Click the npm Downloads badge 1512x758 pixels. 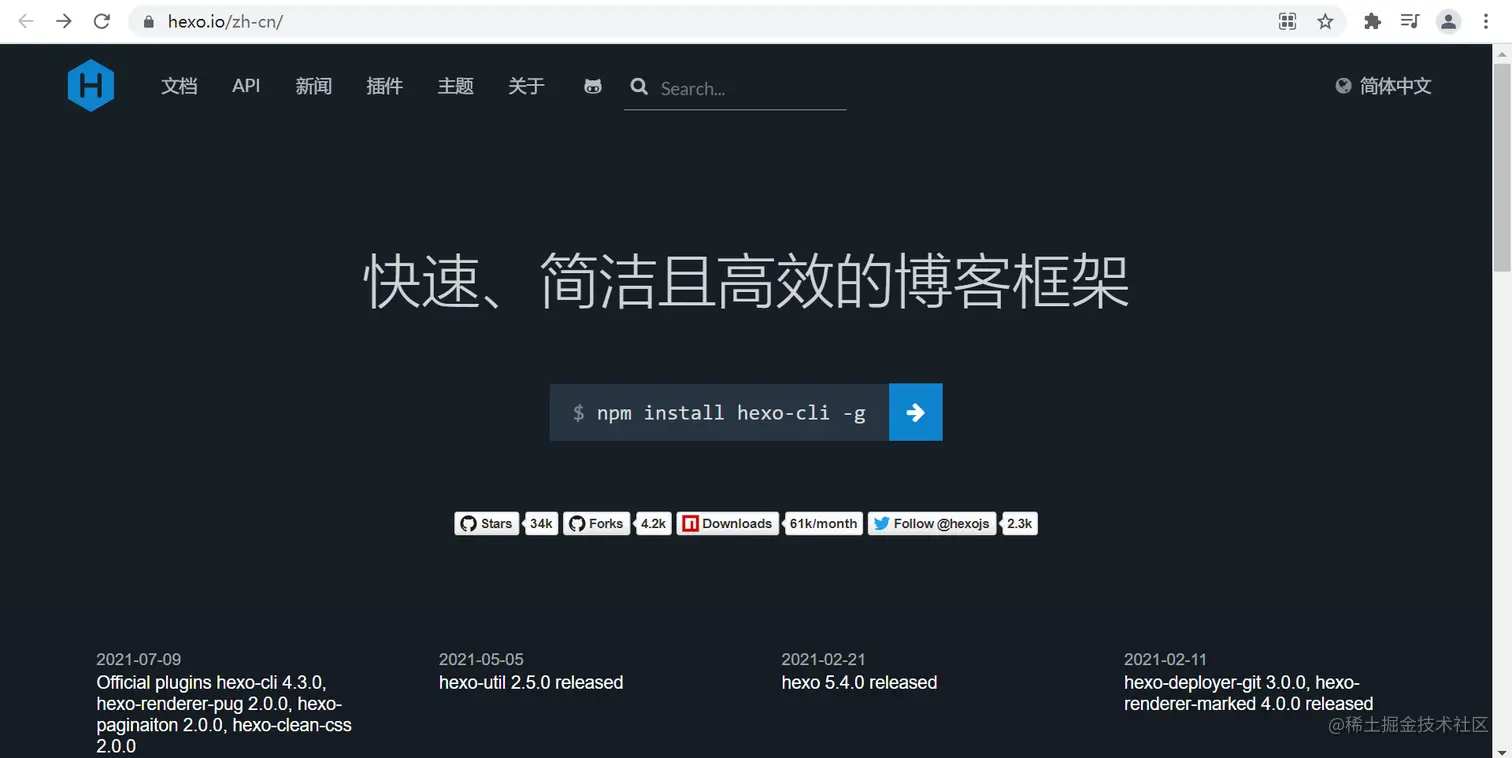click(728, 523)
